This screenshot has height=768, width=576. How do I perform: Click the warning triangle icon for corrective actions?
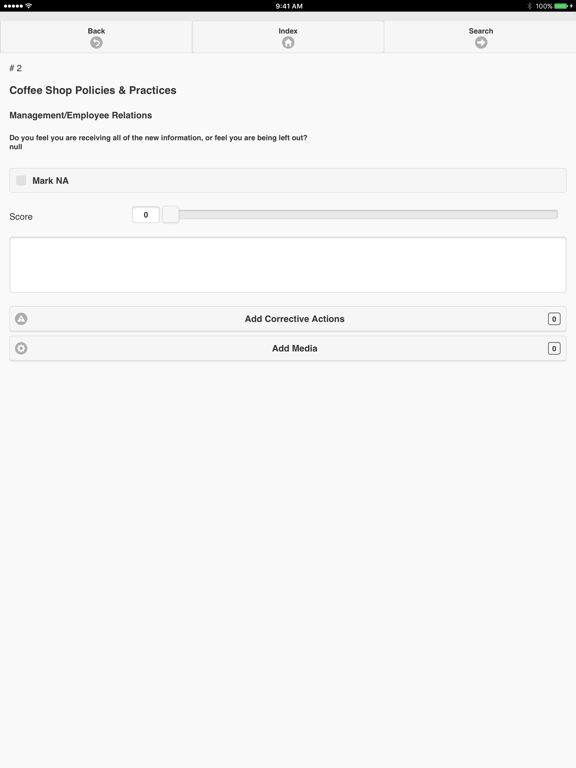point(21,319)
